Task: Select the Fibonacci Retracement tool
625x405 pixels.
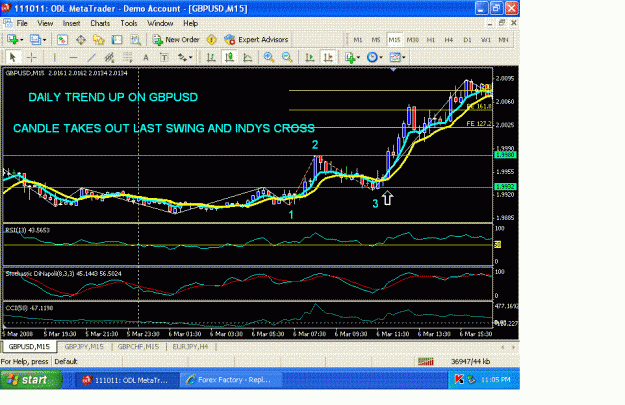Action: tap(128, 57)
